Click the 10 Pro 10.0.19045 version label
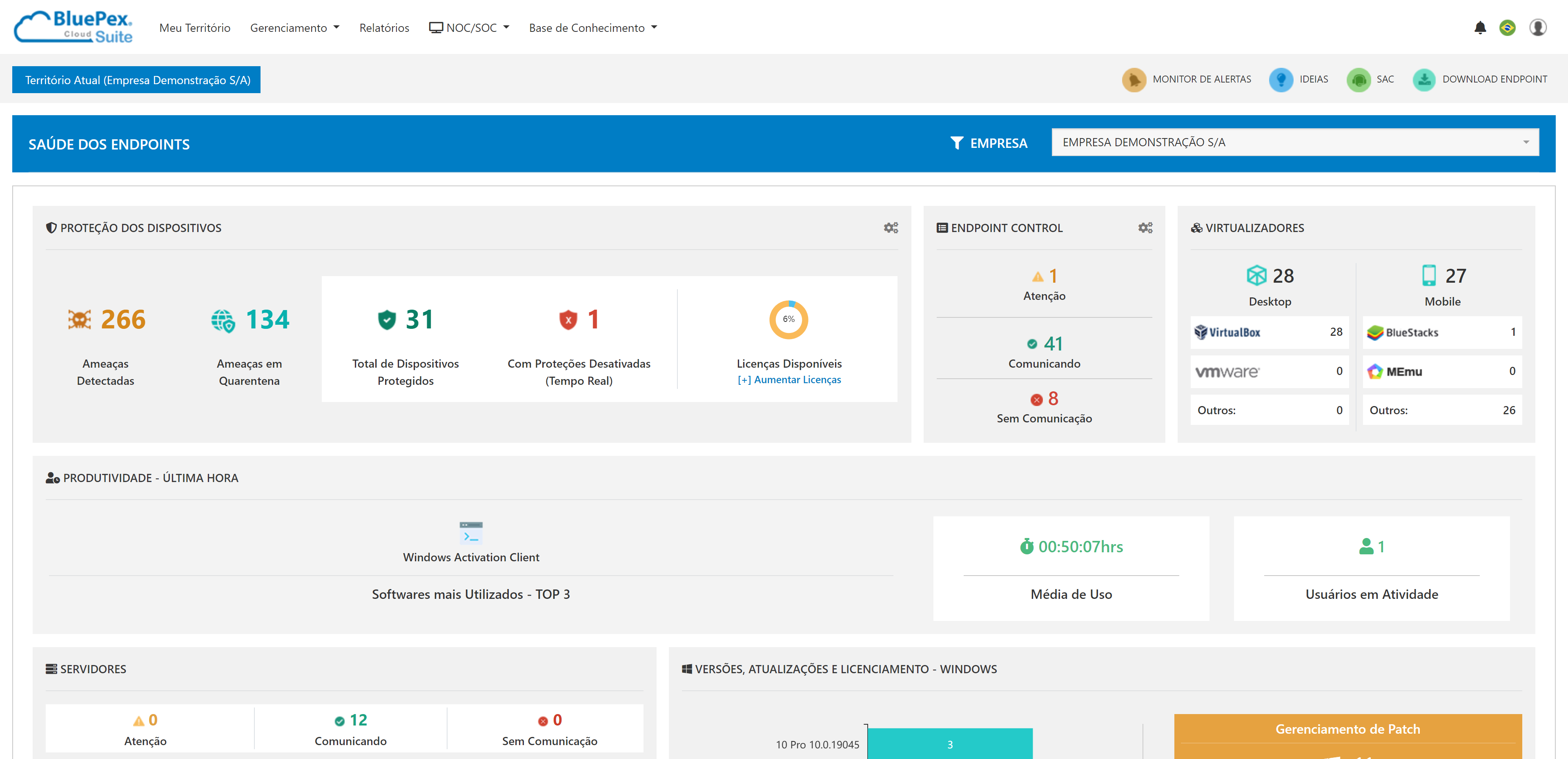Screen dimensions: 1568x759 pyautogui.click(x=817, y=744)
